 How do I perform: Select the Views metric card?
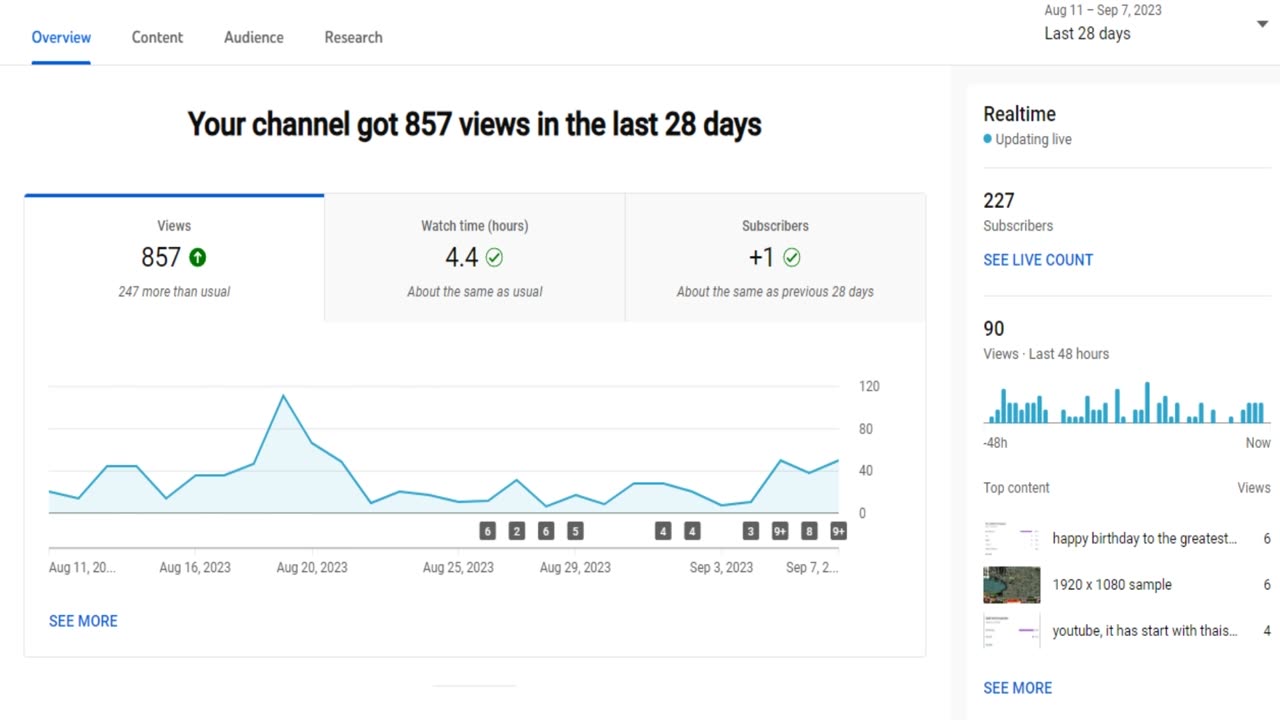click(174, 258)
